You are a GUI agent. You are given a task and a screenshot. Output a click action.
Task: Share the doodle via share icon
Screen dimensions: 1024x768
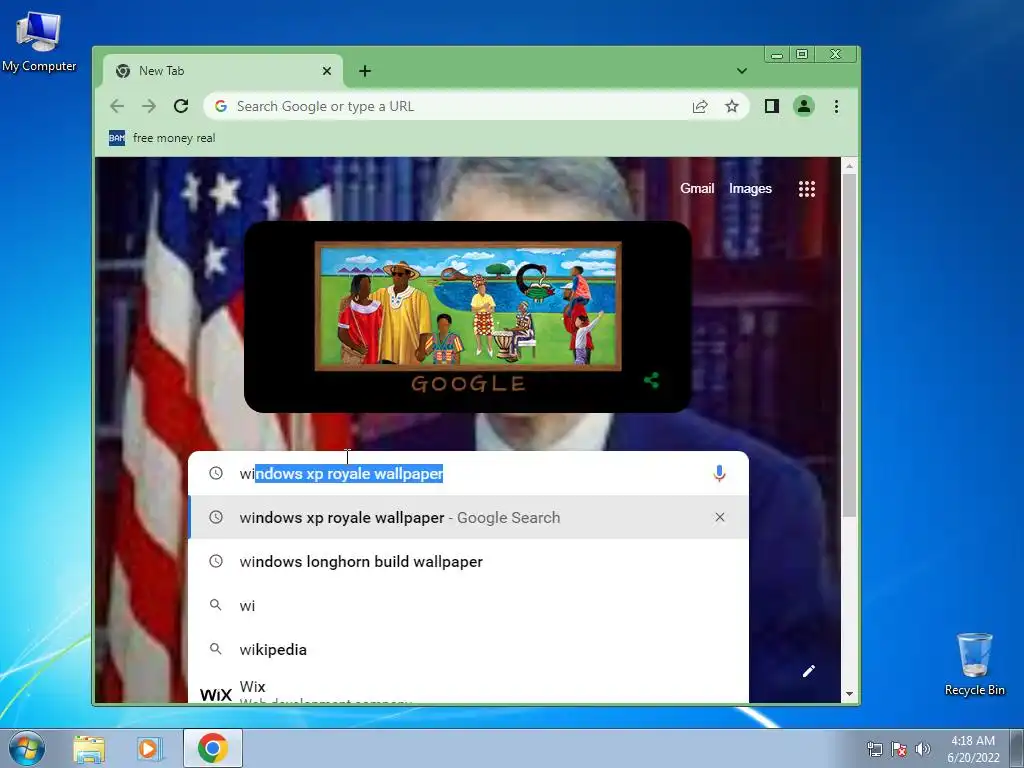point(651,380)
